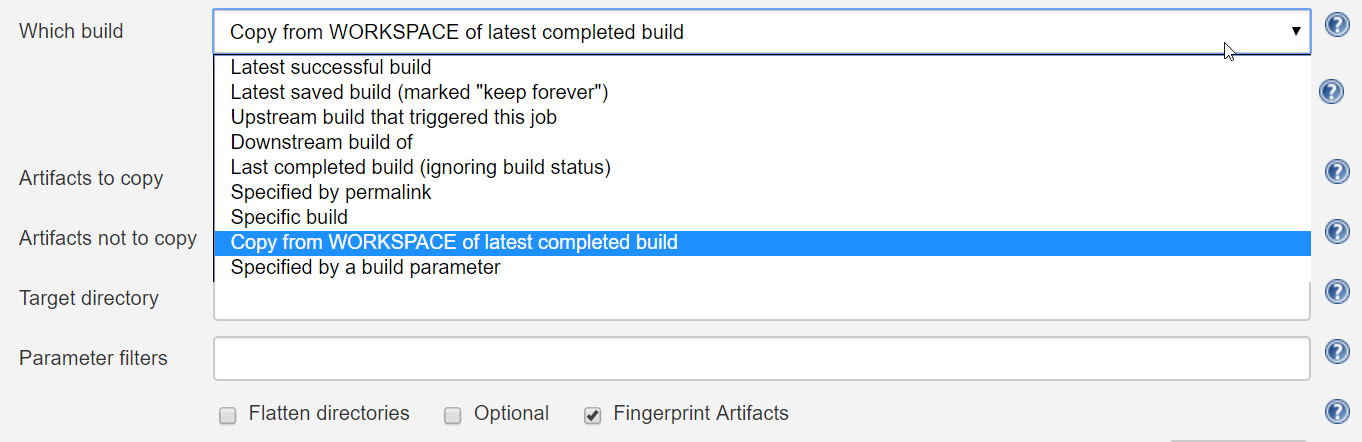1362x442 pixels.
Task: Uncheck Fingerprint Artifacts checkbox
Action: (x=593, y=415)
